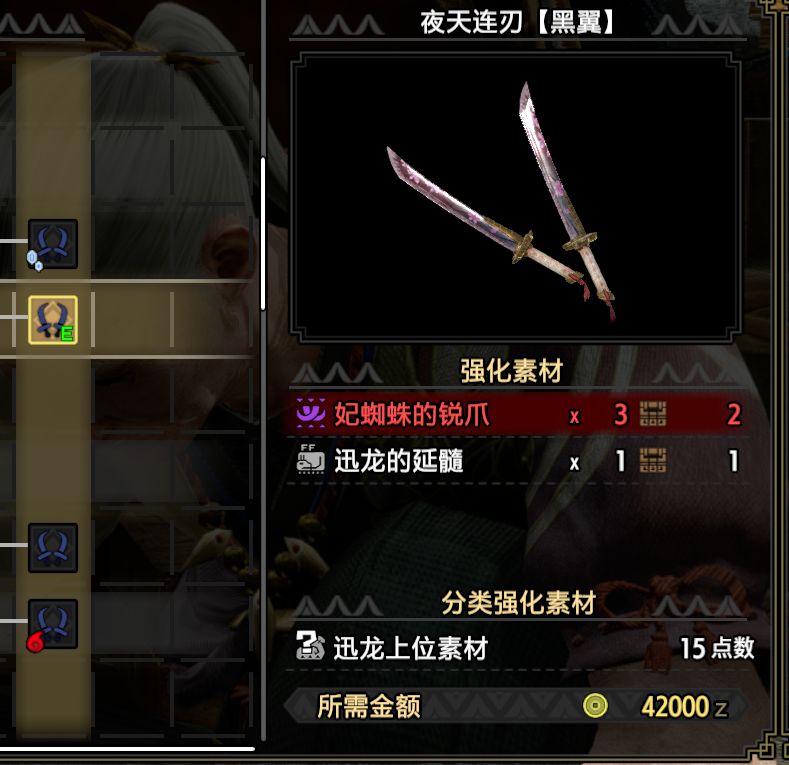Click the storage box icon beside 妃蜘蛛的锐爪
The image size is (789, 765).
pyautogui.click(x=653, y=414)
